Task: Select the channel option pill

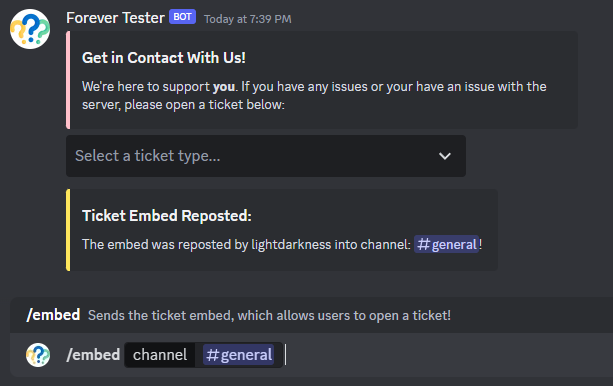Action: click(x=160, y=355)
